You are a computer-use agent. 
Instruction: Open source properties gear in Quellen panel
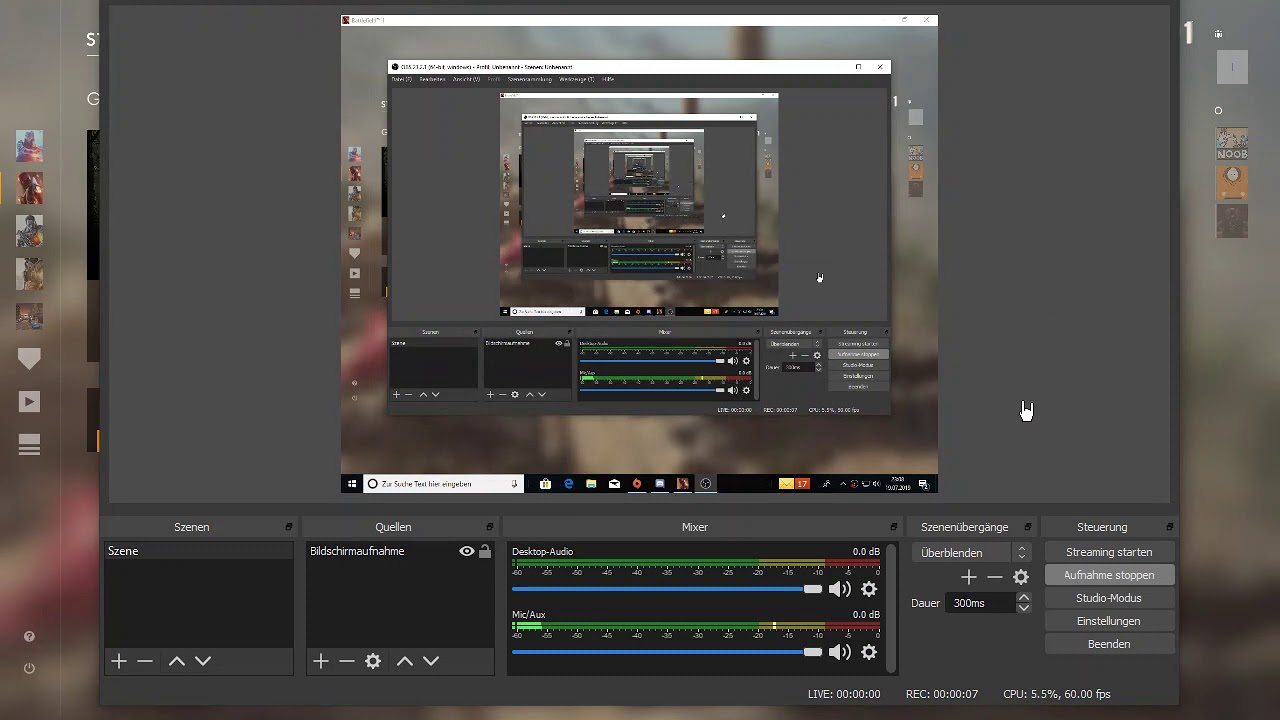(373, 661)
